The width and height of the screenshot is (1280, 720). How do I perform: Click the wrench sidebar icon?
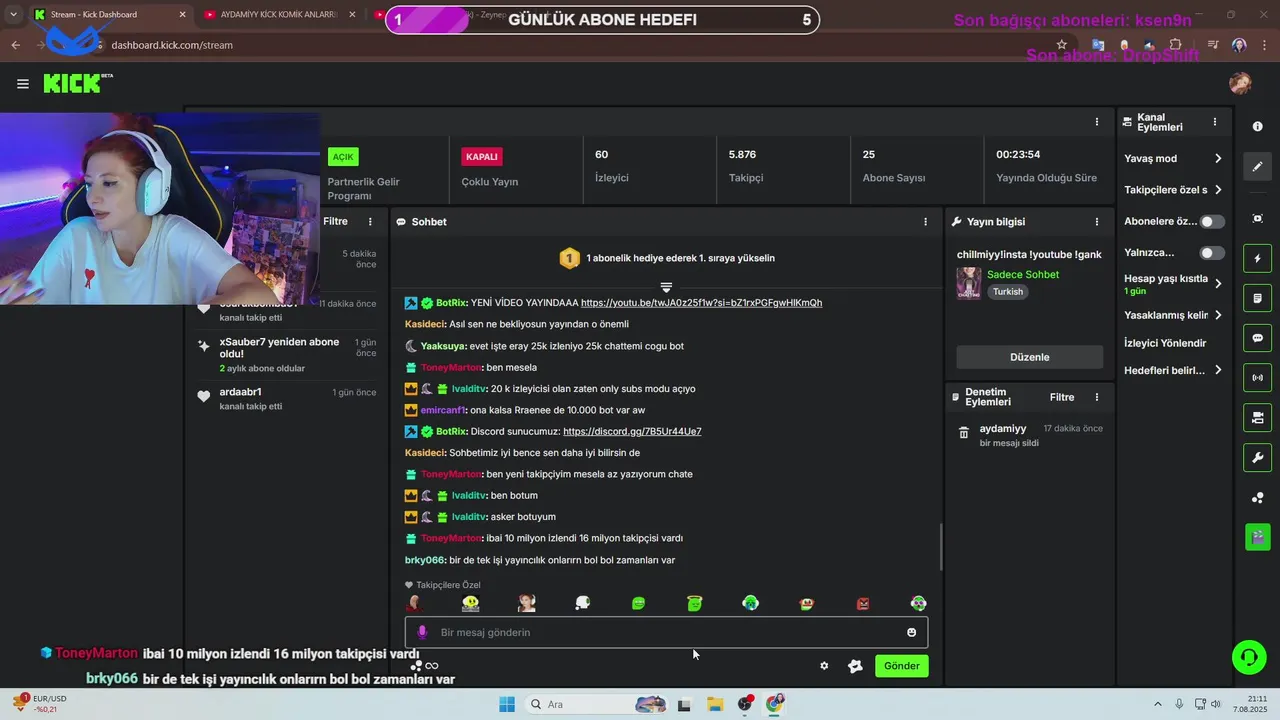pos(1257,458)
